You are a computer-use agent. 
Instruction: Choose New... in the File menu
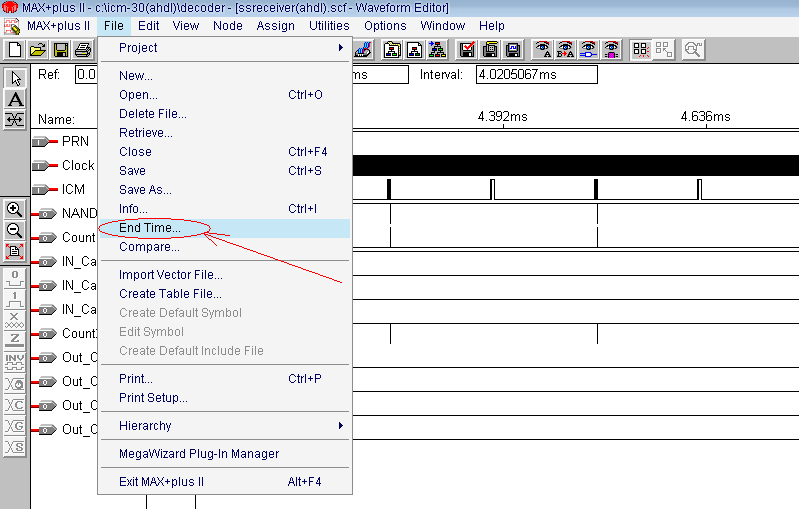[x=225, y=76]
